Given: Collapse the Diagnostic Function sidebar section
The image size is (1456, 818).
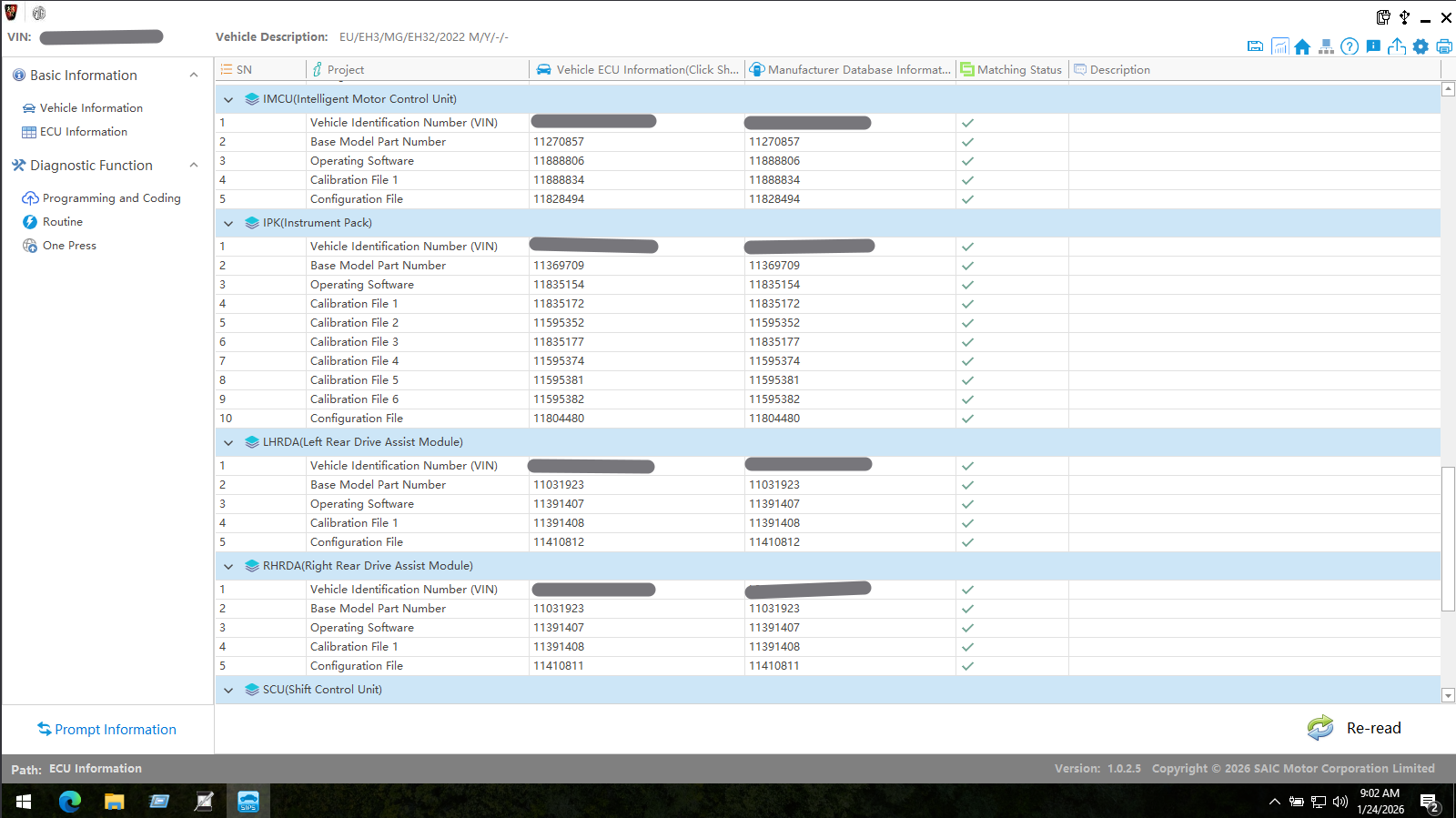Looking at the screenshot, I should [x=193, y=166].
